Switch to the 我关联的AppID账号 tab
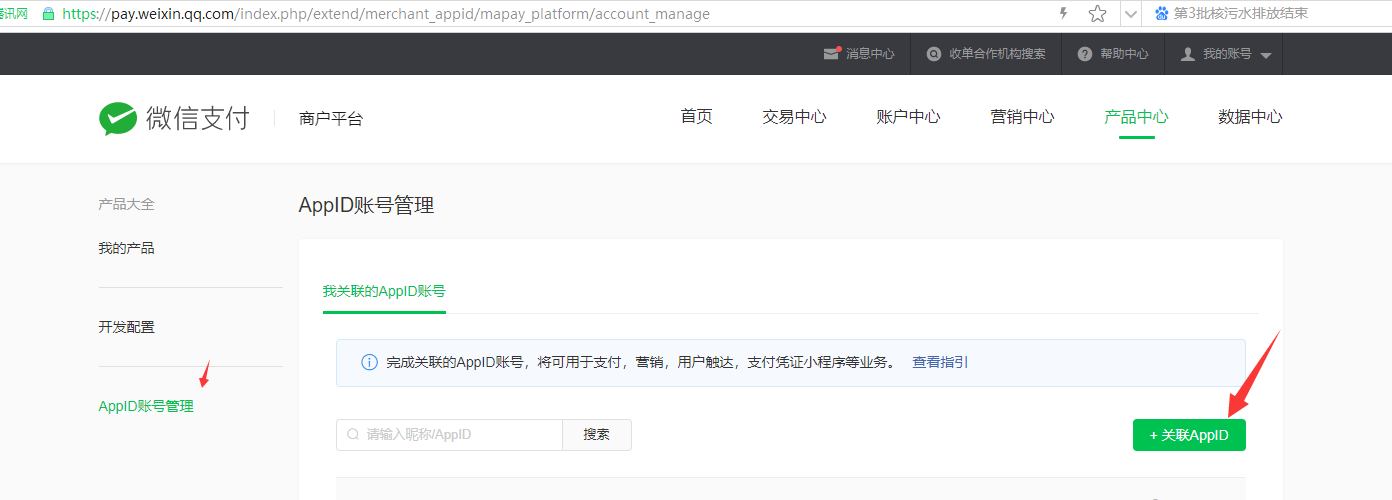The height and width of the screenshot is (500, 1392). coord(384,292)
